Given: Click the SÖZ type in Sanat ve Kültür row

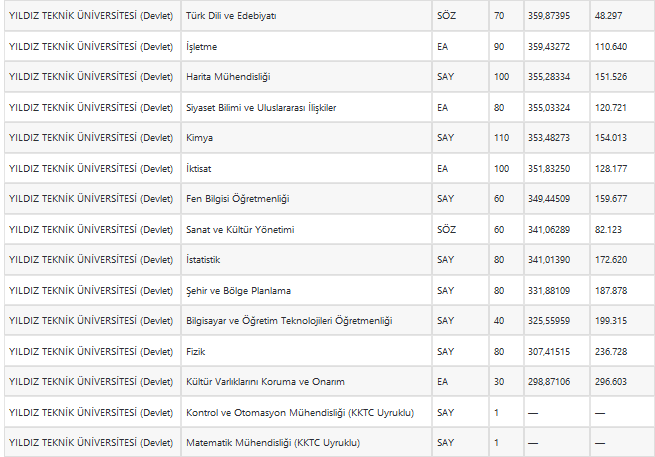Looking at the screenshot, I should (446, 230).
